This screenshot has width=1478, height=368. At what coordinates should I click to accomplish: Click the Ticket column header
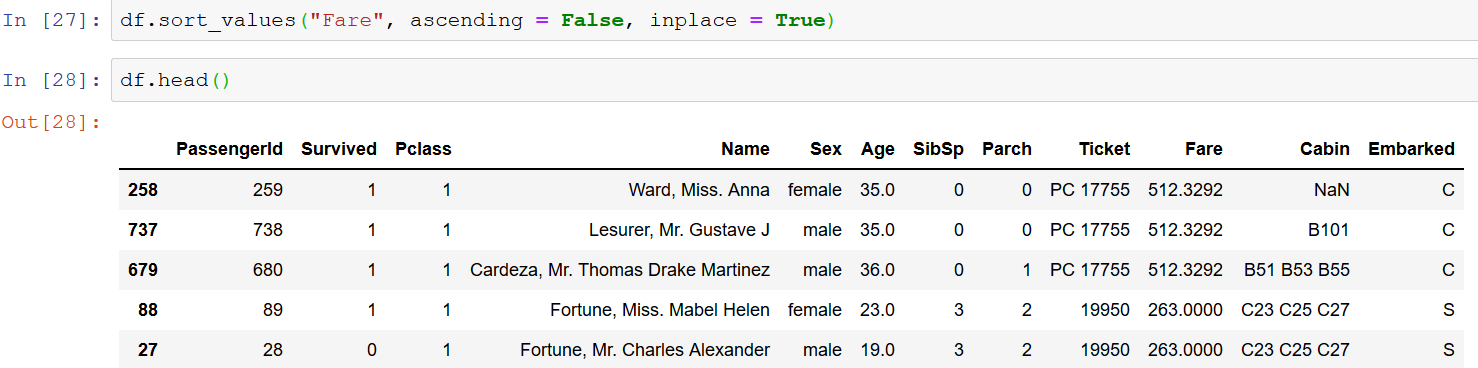tap(1104, 149)
